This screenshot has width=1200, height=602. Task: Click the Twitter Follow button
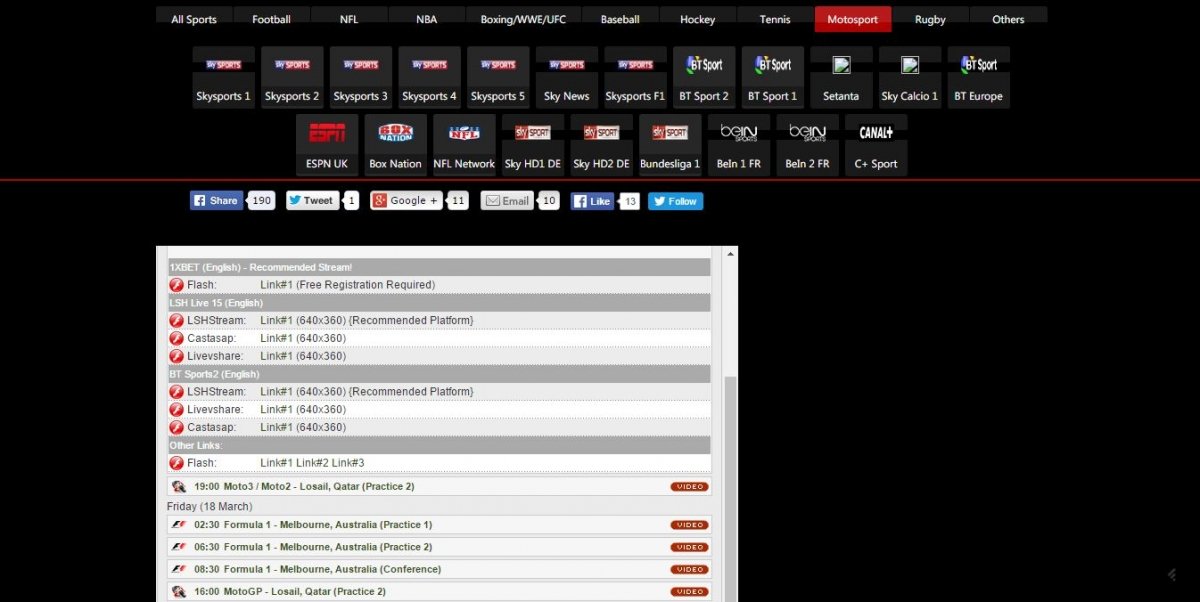point(676,201)
